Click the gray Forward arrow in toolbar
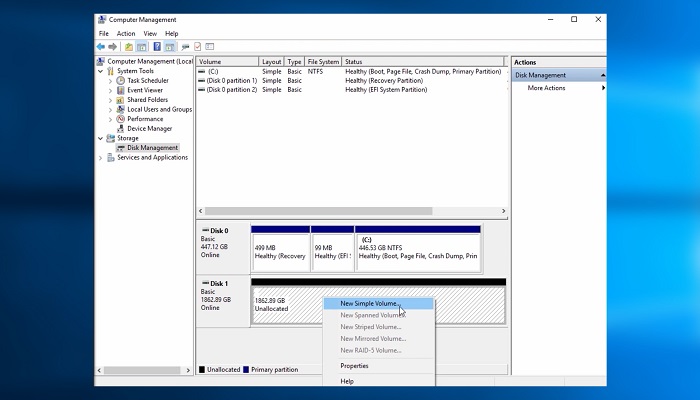 click(x=112, y=46)
